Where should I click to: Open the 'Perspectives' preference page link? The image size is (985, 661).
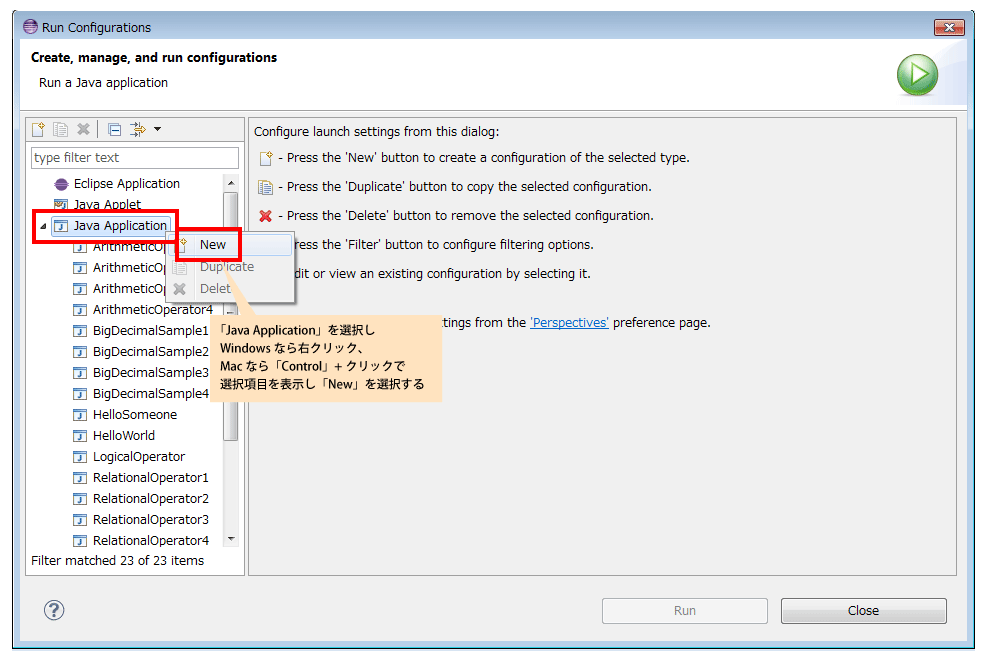click(x=569, y=323)
